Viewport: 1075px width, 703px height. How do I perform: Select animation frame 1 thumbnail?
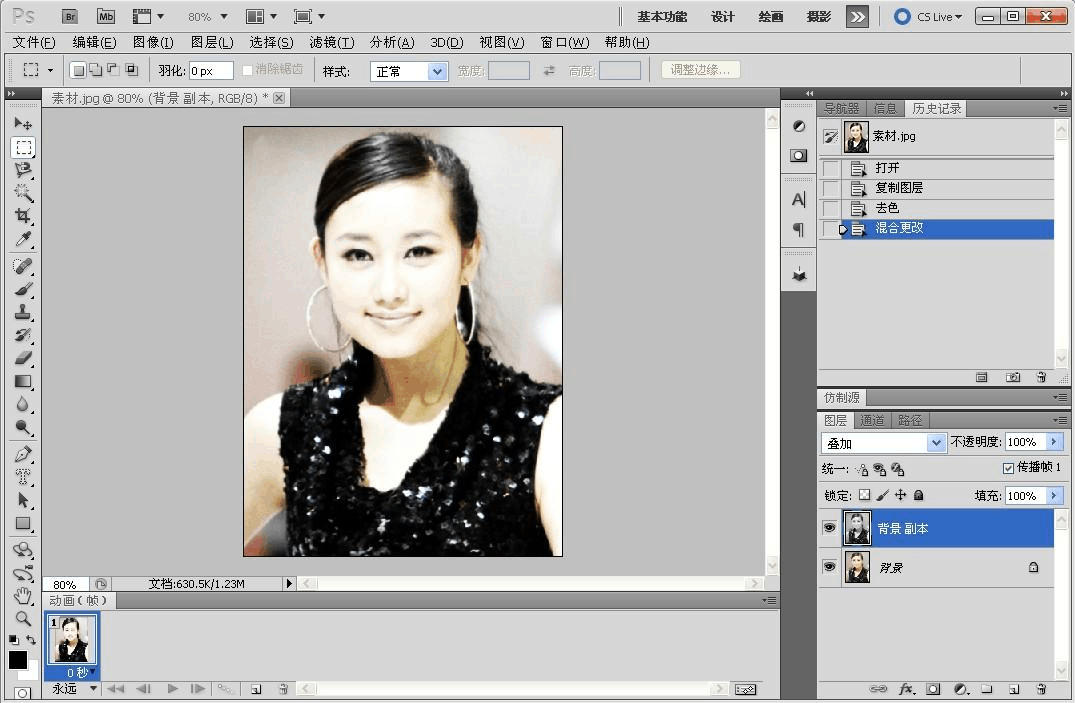point(72,639)
